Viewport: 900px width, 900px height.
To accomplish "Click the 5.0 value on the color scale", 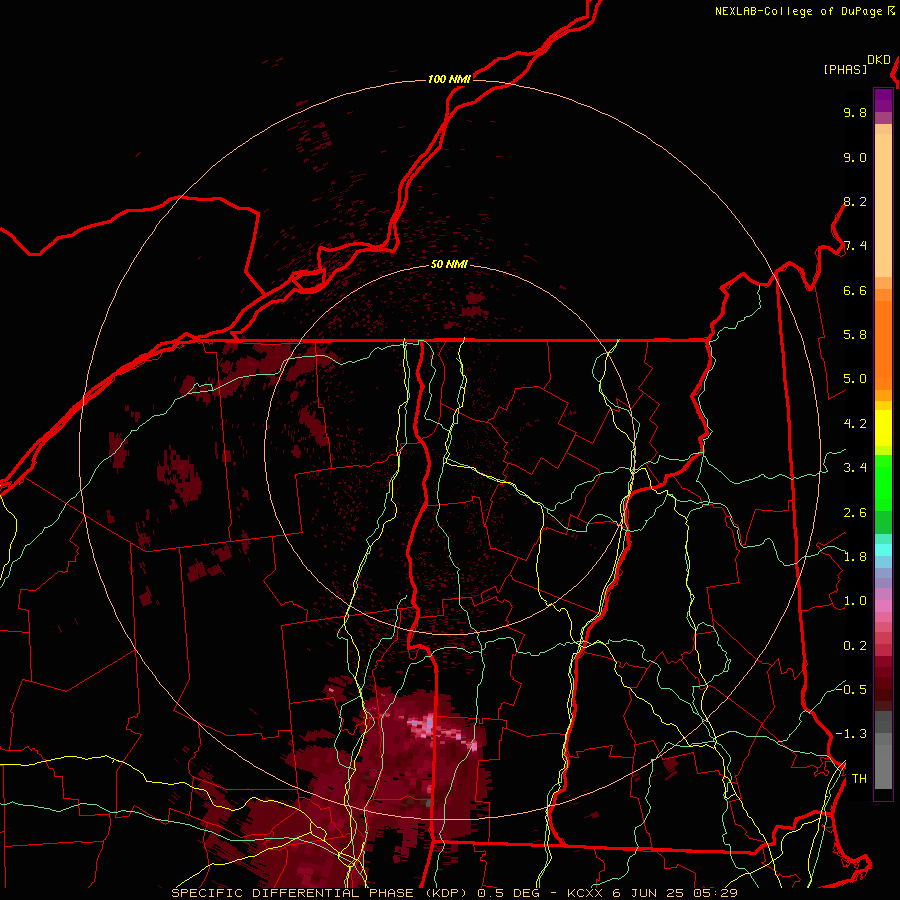I will [x=855, y=379].
